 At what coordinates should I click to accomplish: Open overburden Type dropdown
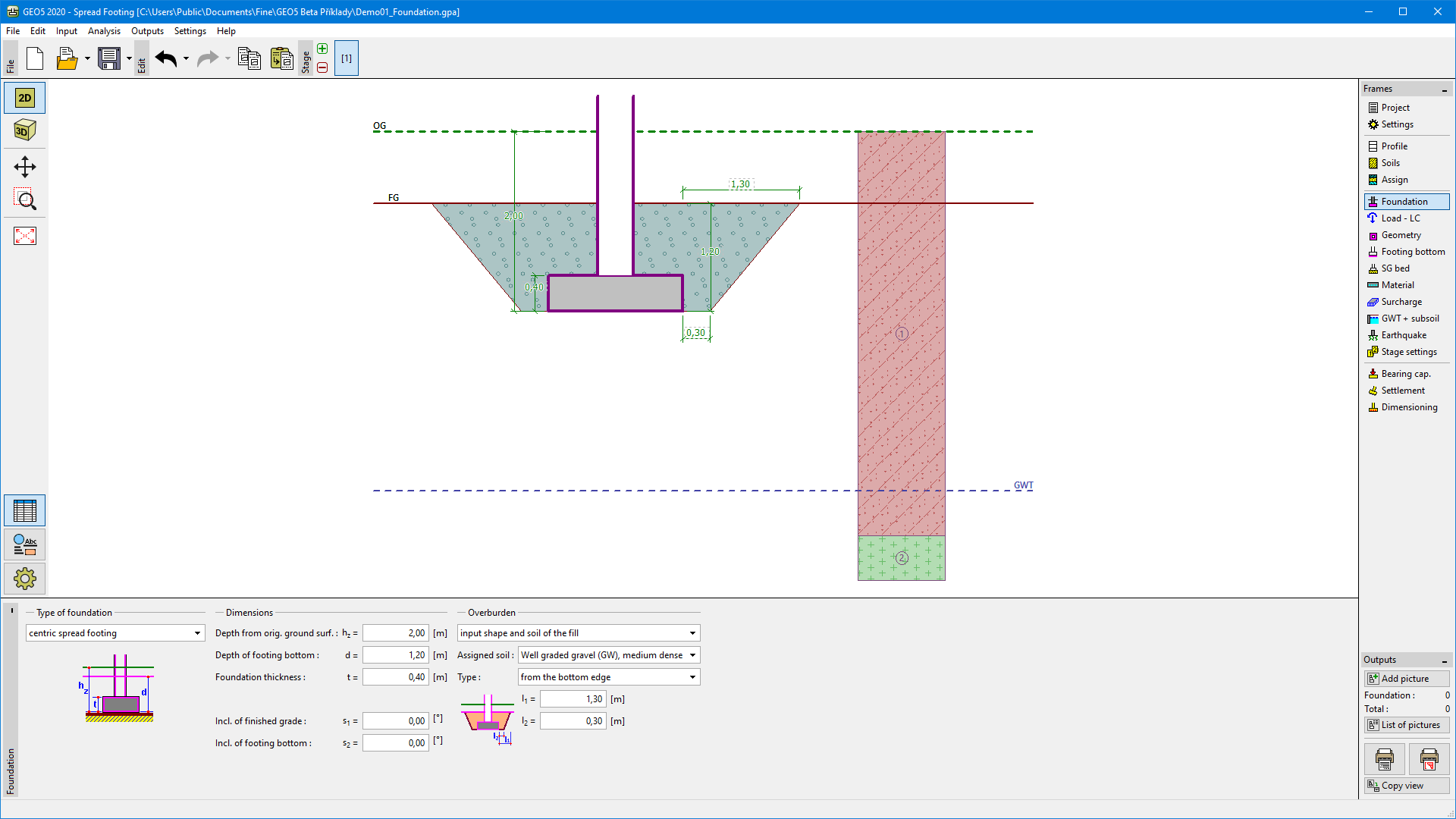(x=609, y=677)
